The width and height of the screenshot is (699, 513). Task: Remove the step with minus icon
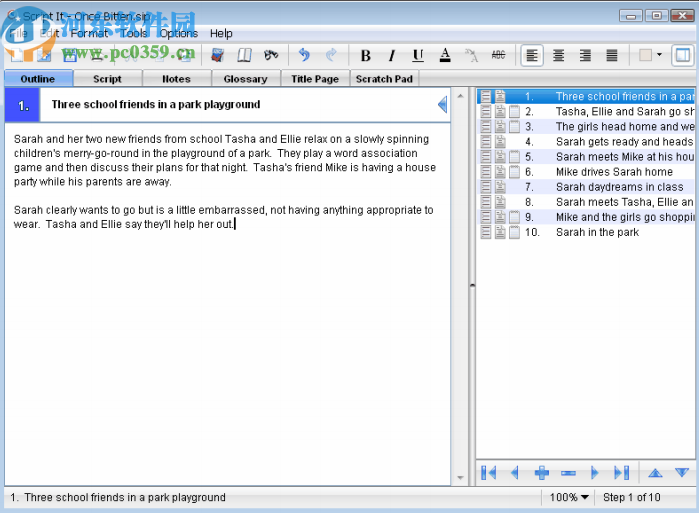coord(568,473)
